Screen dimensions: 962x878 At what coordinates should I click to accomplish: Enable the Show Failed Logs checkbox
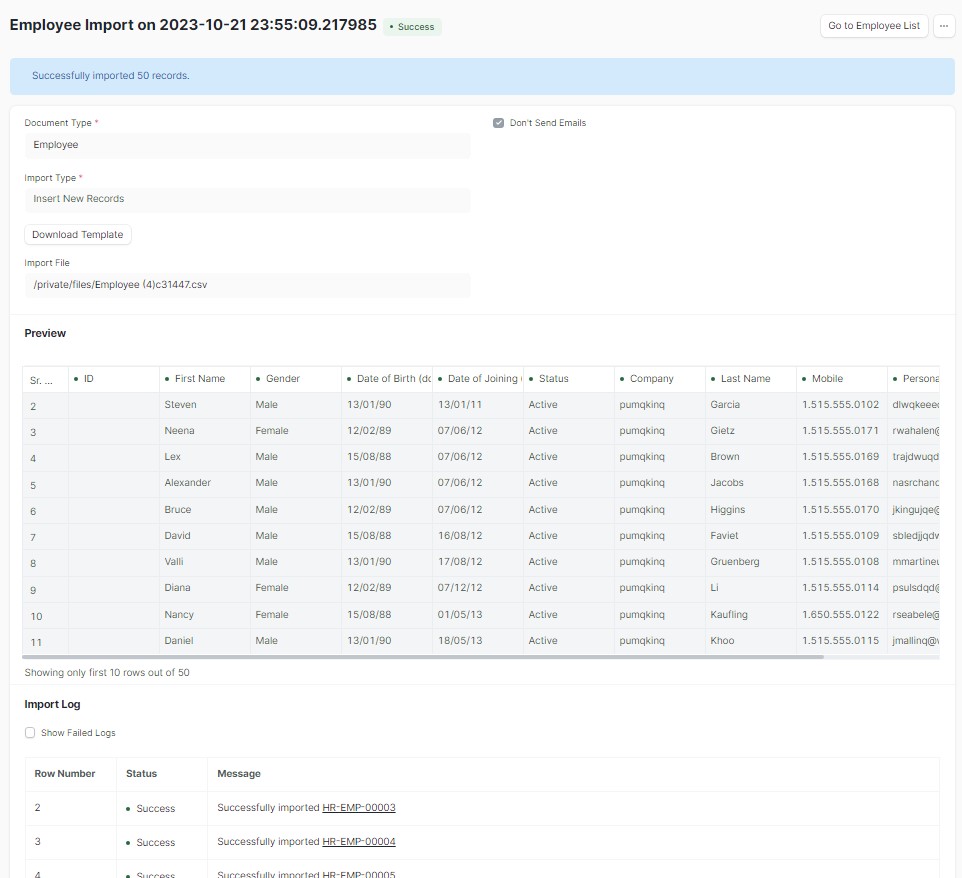(x=30, y=733)
